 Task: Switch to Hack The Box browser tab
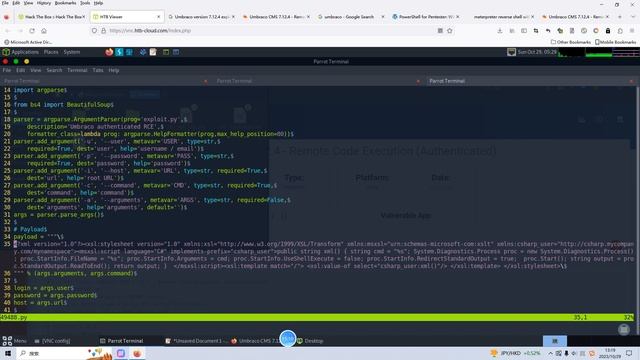[x=51, y=17]
